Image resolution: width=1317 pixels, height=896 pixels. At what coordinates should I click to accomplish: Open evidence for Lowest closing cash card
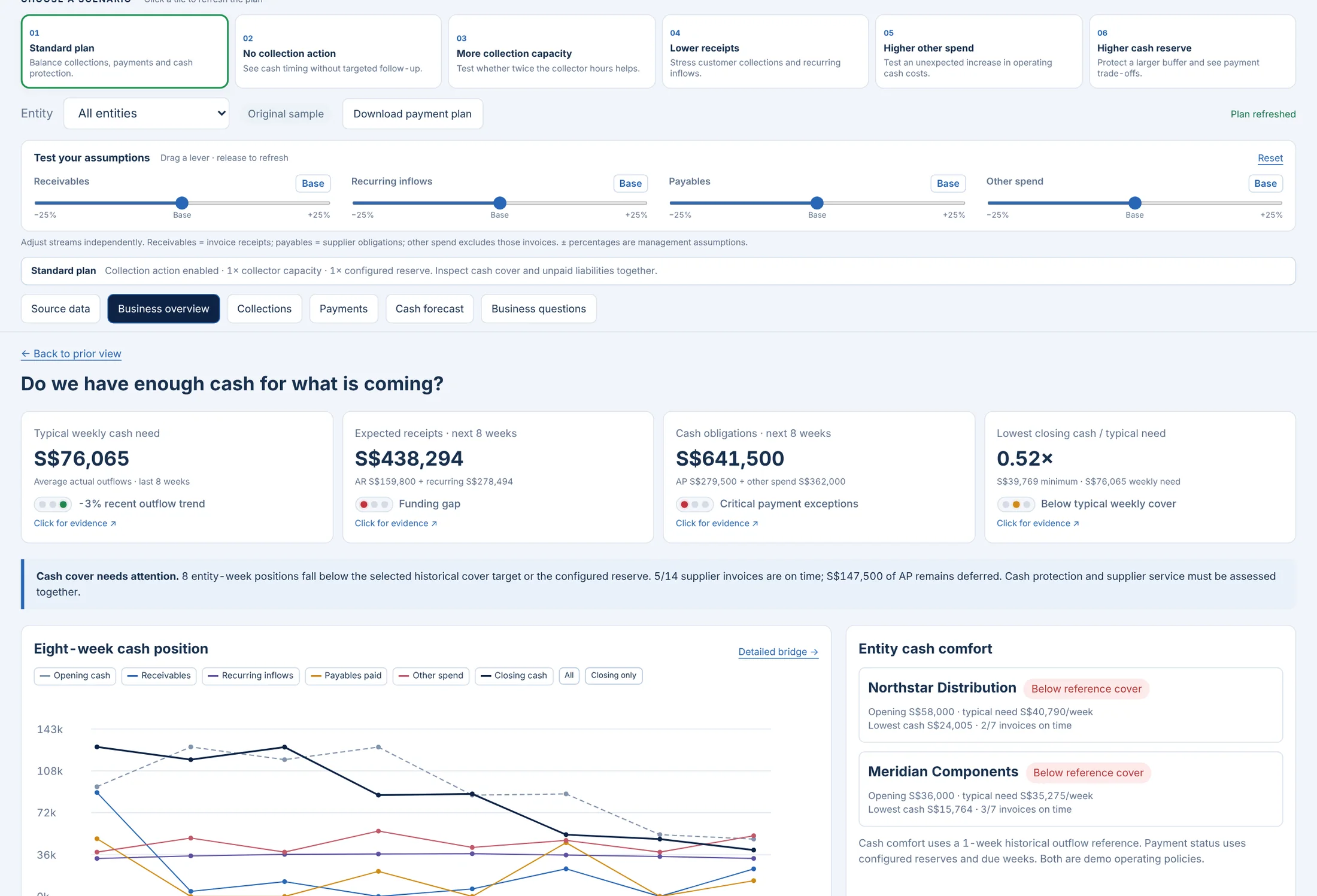point(1037,523)
